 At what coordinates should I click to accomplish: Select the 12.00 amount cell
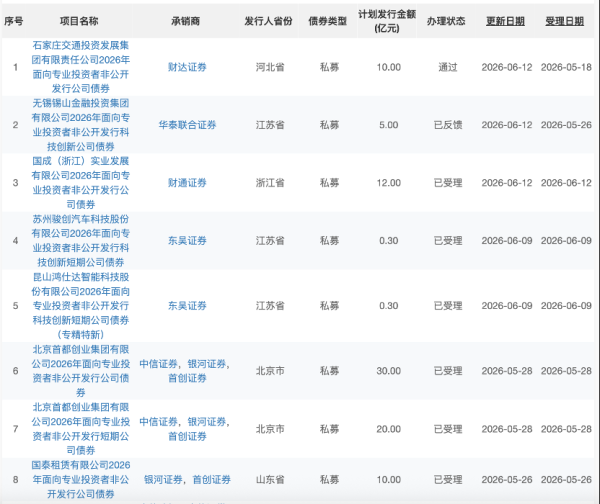point(388,183)
